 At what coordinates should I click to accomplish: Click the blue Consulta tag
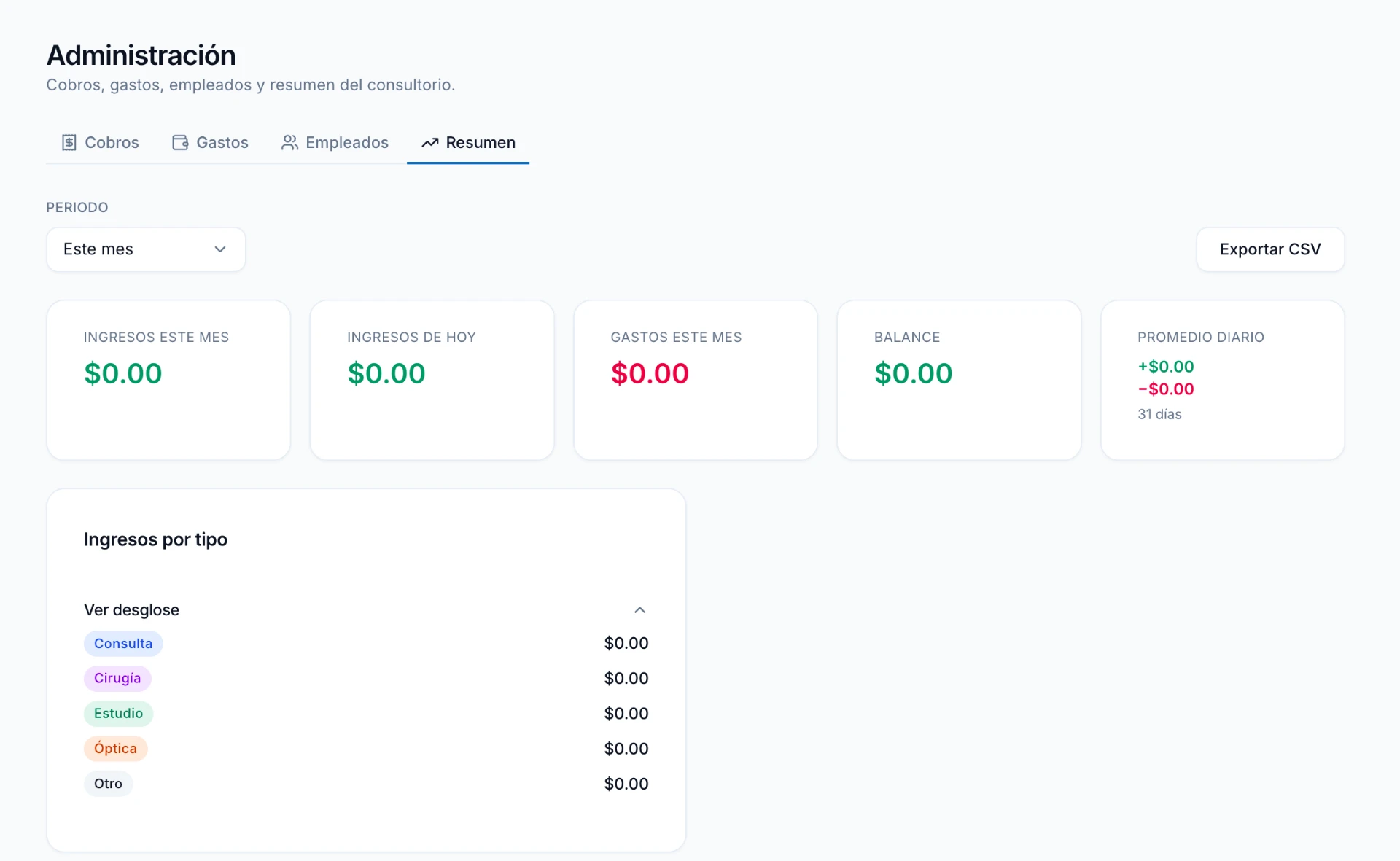point(123,644)
